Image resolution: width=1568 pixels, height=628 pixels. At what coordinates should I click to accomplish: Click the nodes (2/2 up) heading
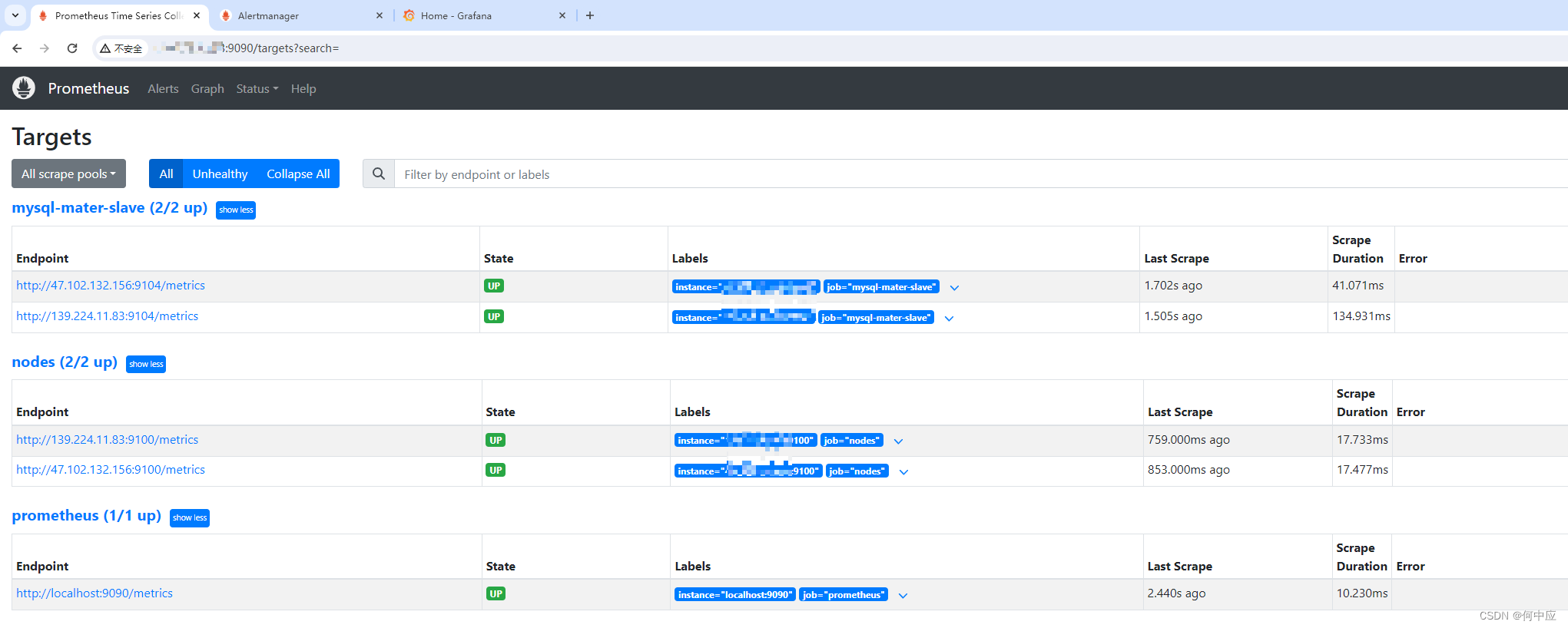click(65, 362)
